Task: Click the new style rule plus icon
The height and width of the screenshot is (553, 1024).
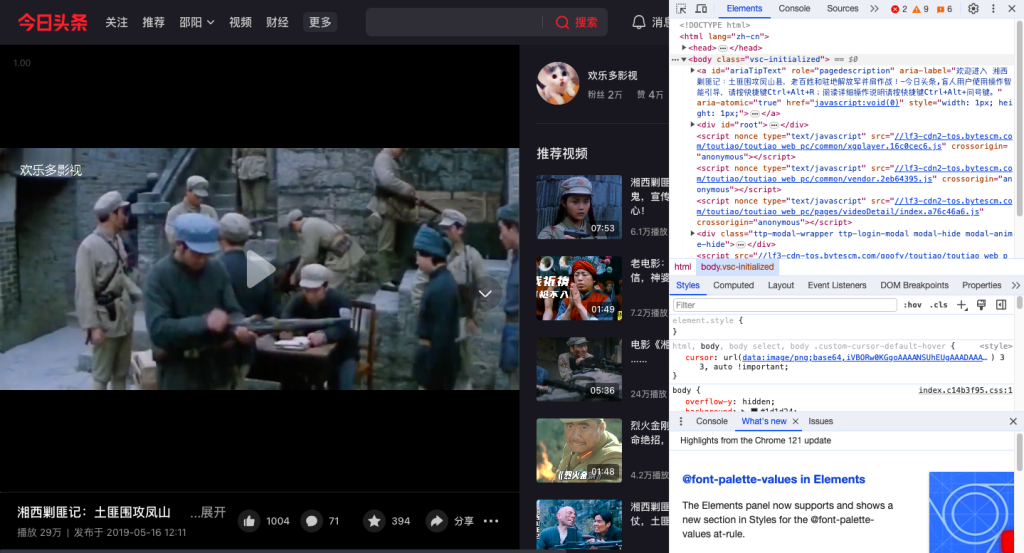Action: (x=961, y=305)
